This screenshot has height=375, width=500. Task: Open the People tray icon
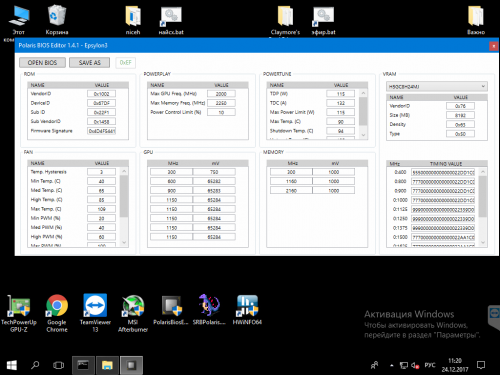tap(375, 365)
